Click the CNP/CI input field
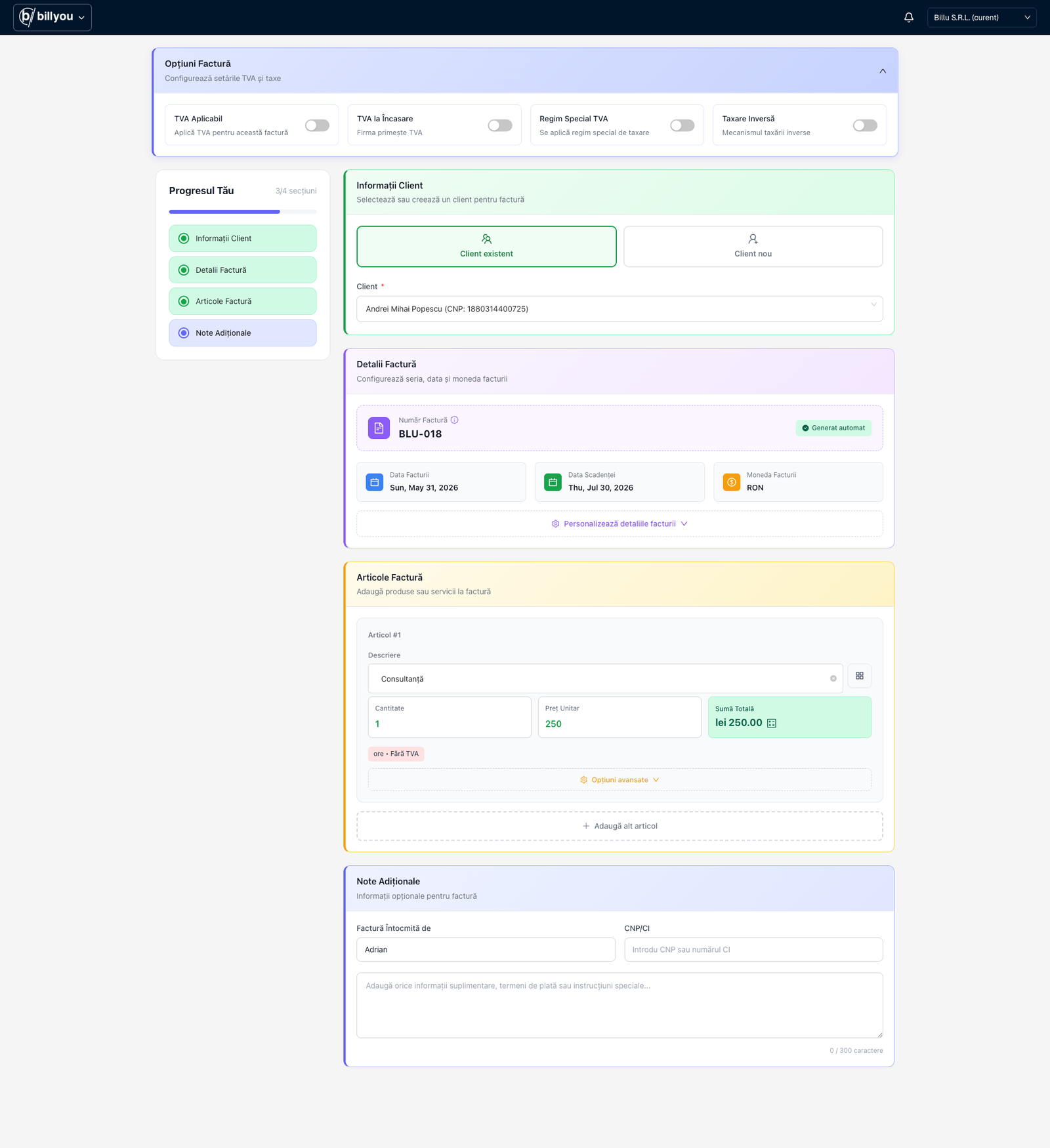 point(753,950)
